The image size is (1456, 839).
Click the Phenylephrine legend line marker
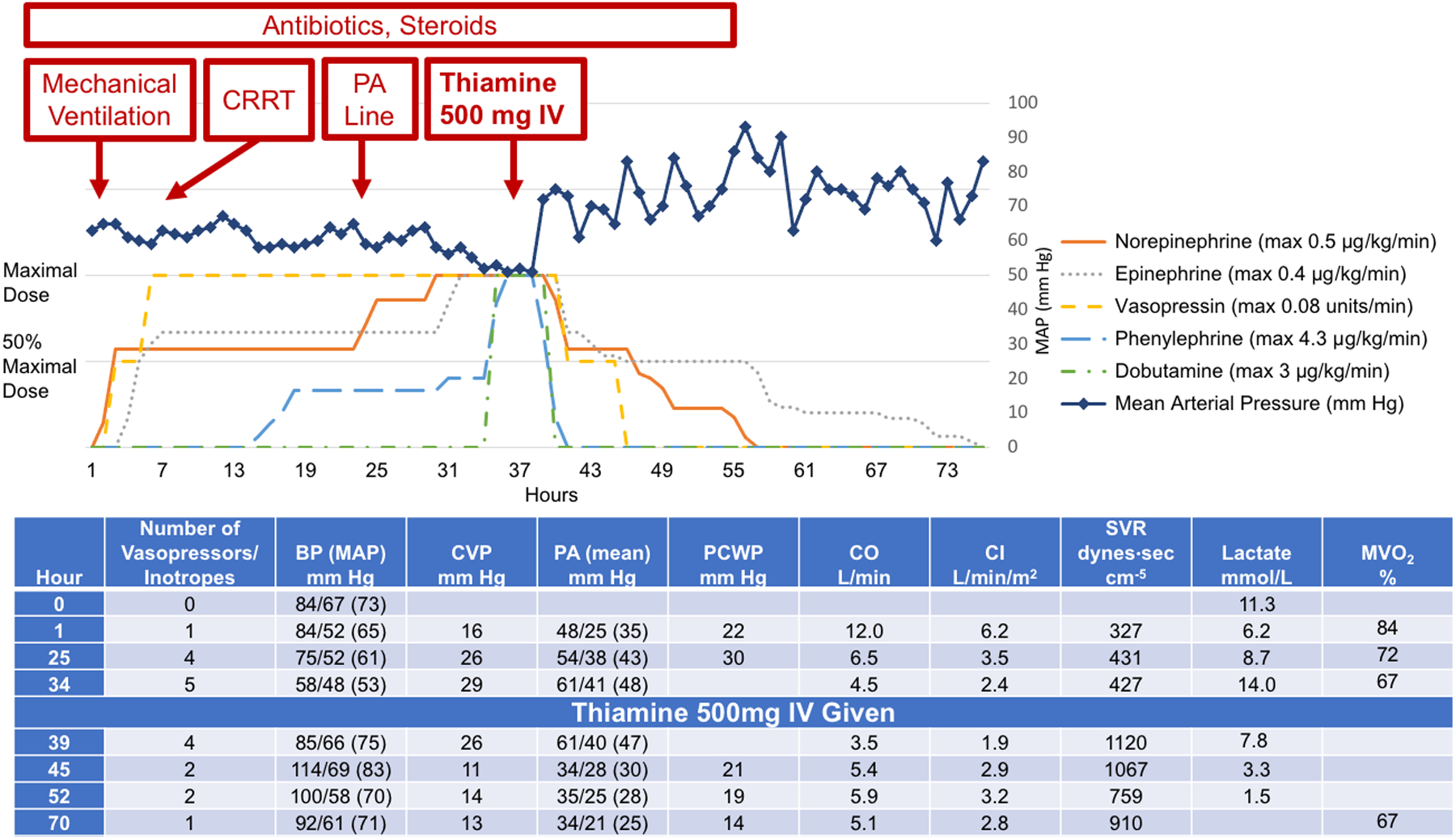click(1082, 339)
